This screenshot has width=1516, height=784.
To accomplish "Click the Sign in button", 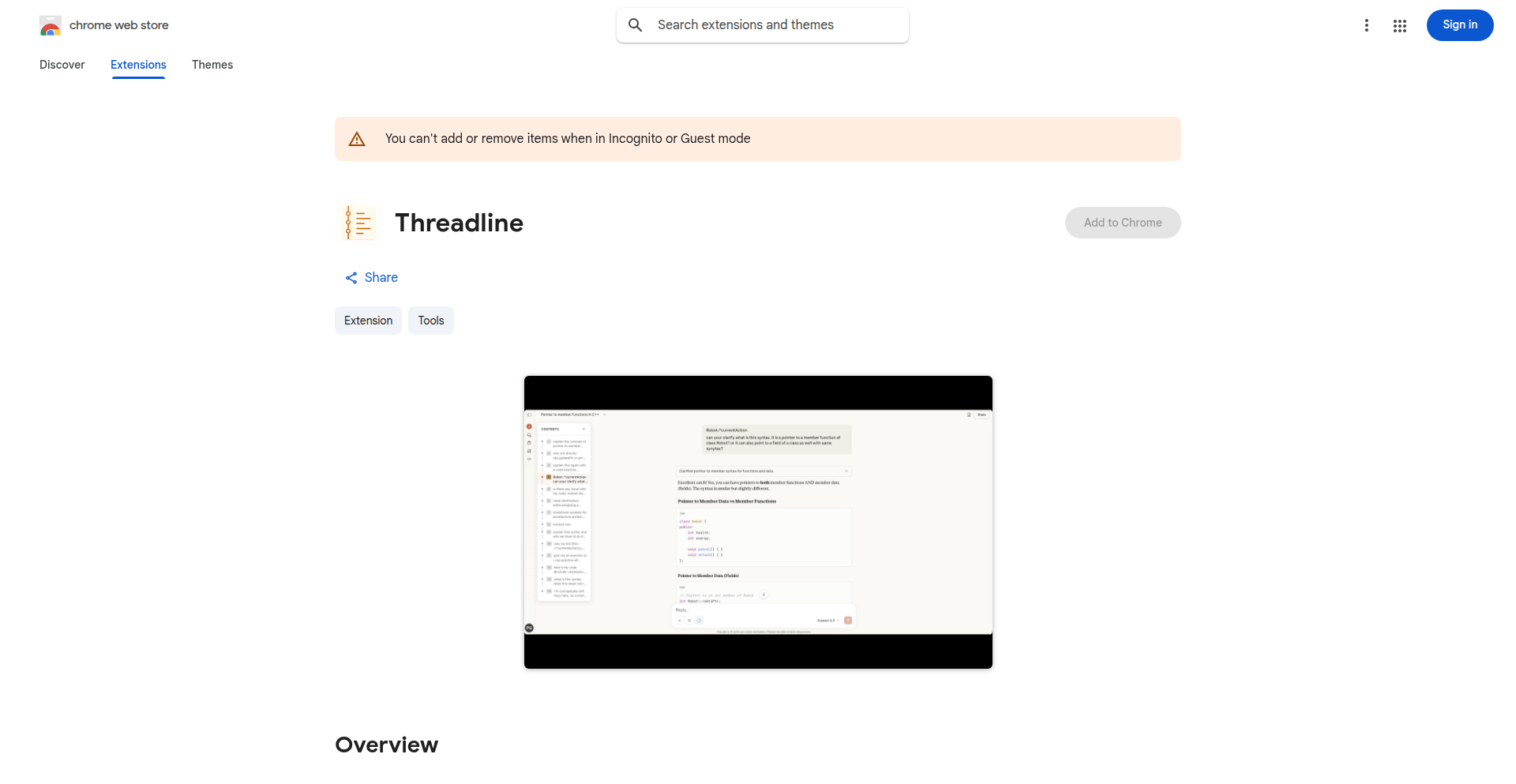I will [x=1459, y=24].
